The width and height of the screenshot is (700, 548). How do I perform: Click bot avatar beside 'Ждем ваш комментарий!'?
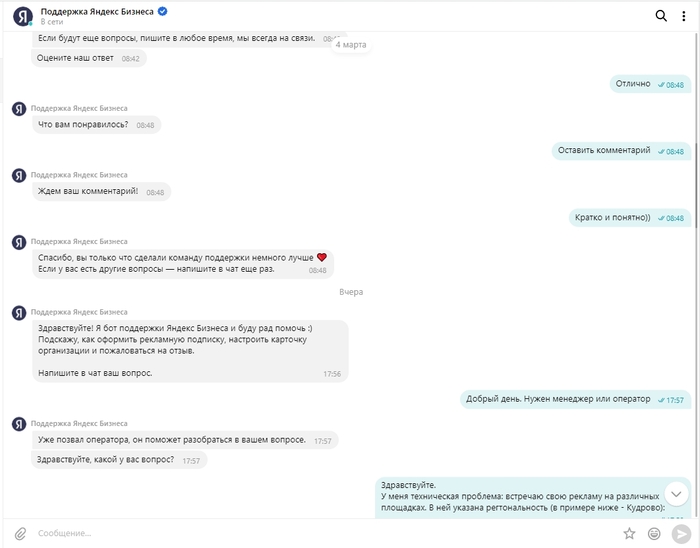(19, 175)
